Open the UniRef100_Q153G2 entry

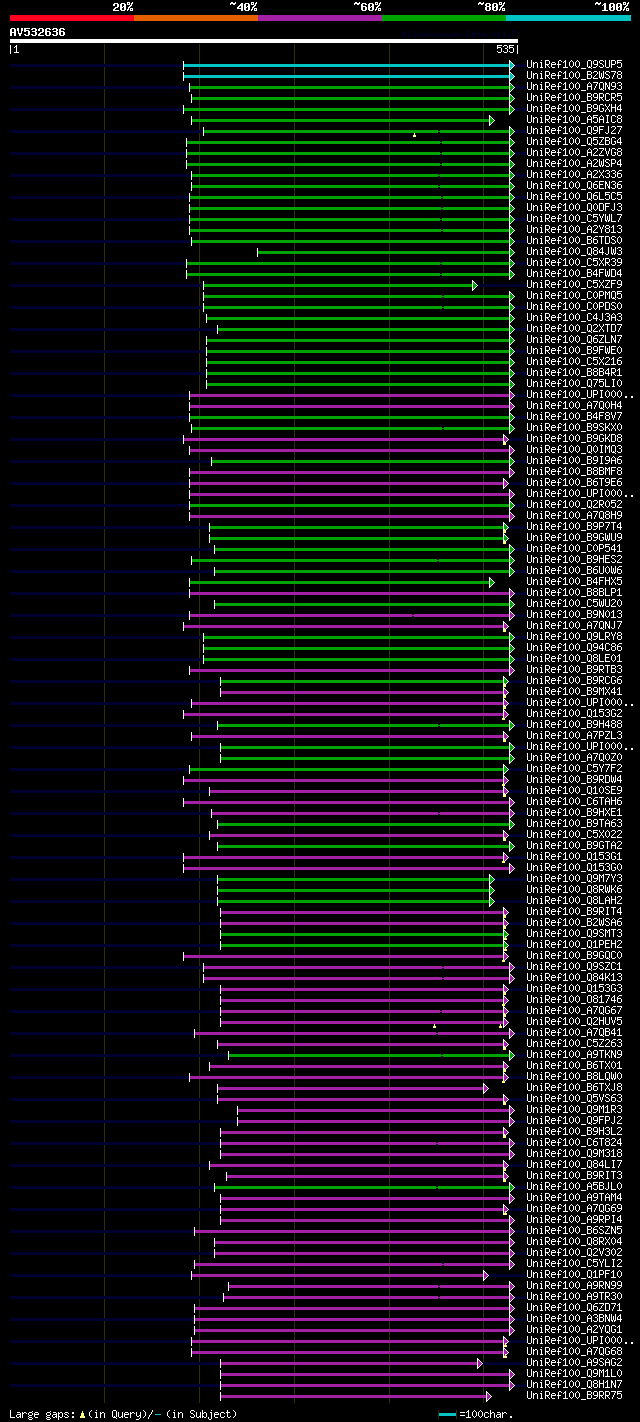[x=574, y=713]
